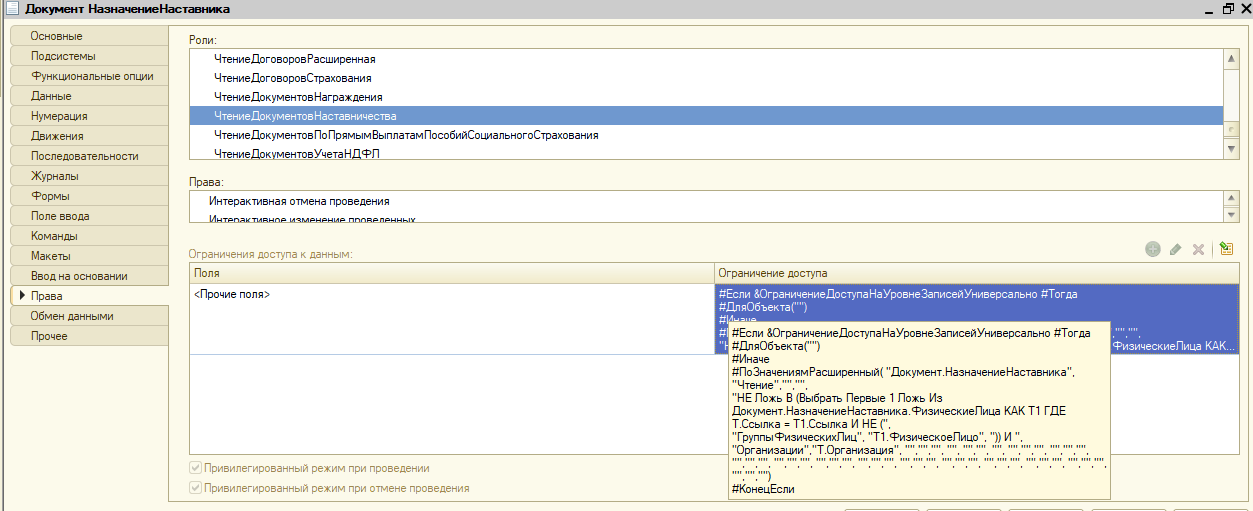Open the Поле ввода tab
Viewport: 1253px width, 511px height.
[x=89, y=216]
